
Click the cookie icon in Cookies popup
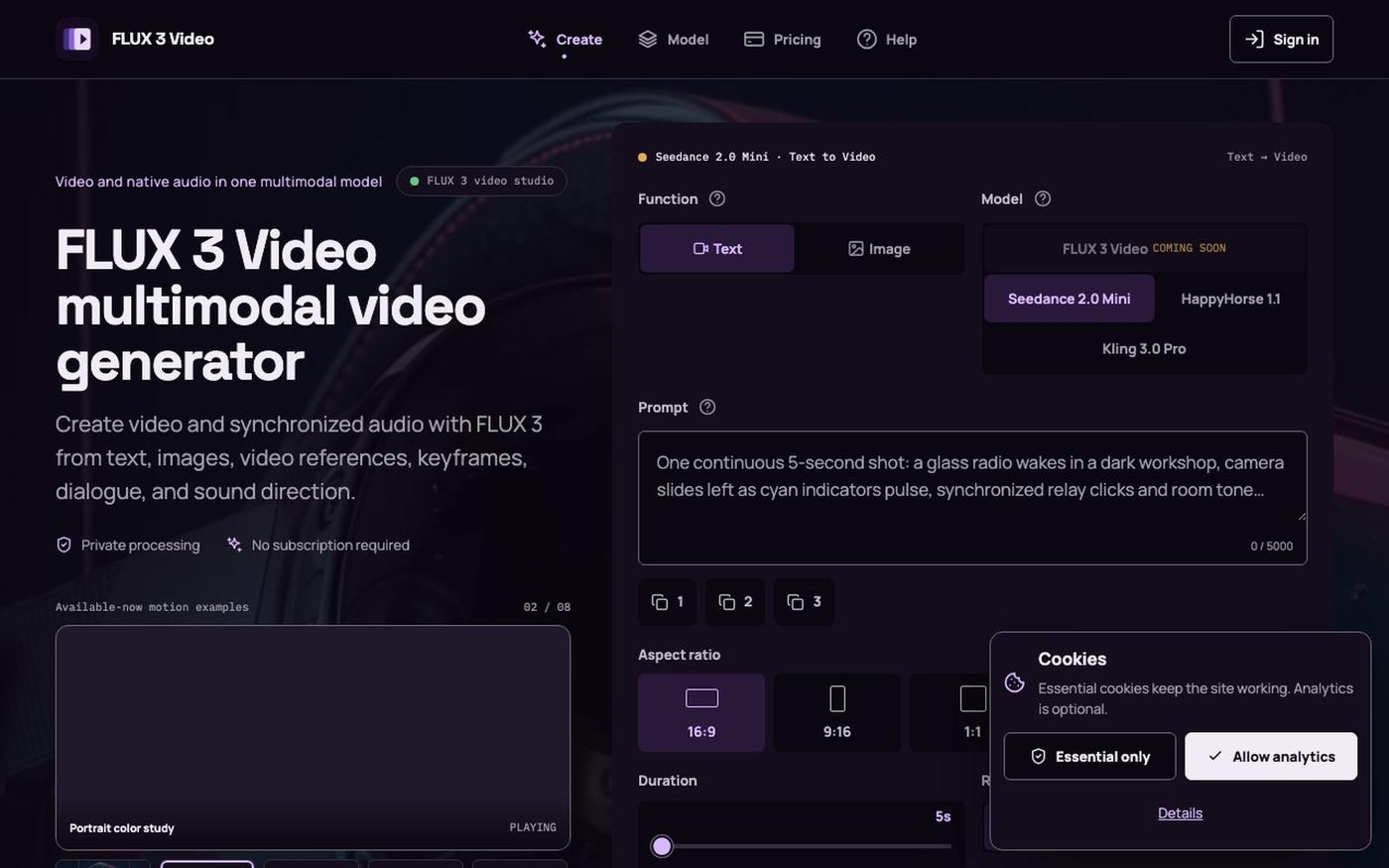coord(1014,682)
